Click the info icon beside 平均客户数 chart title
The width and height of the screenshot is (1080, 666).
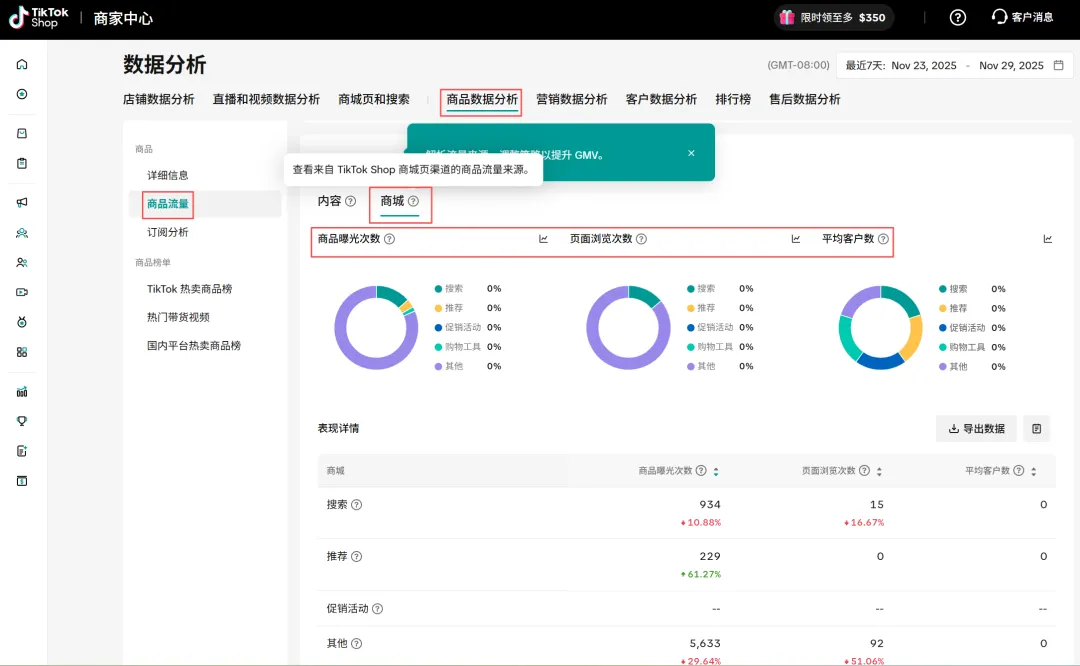tap(883, 239)
